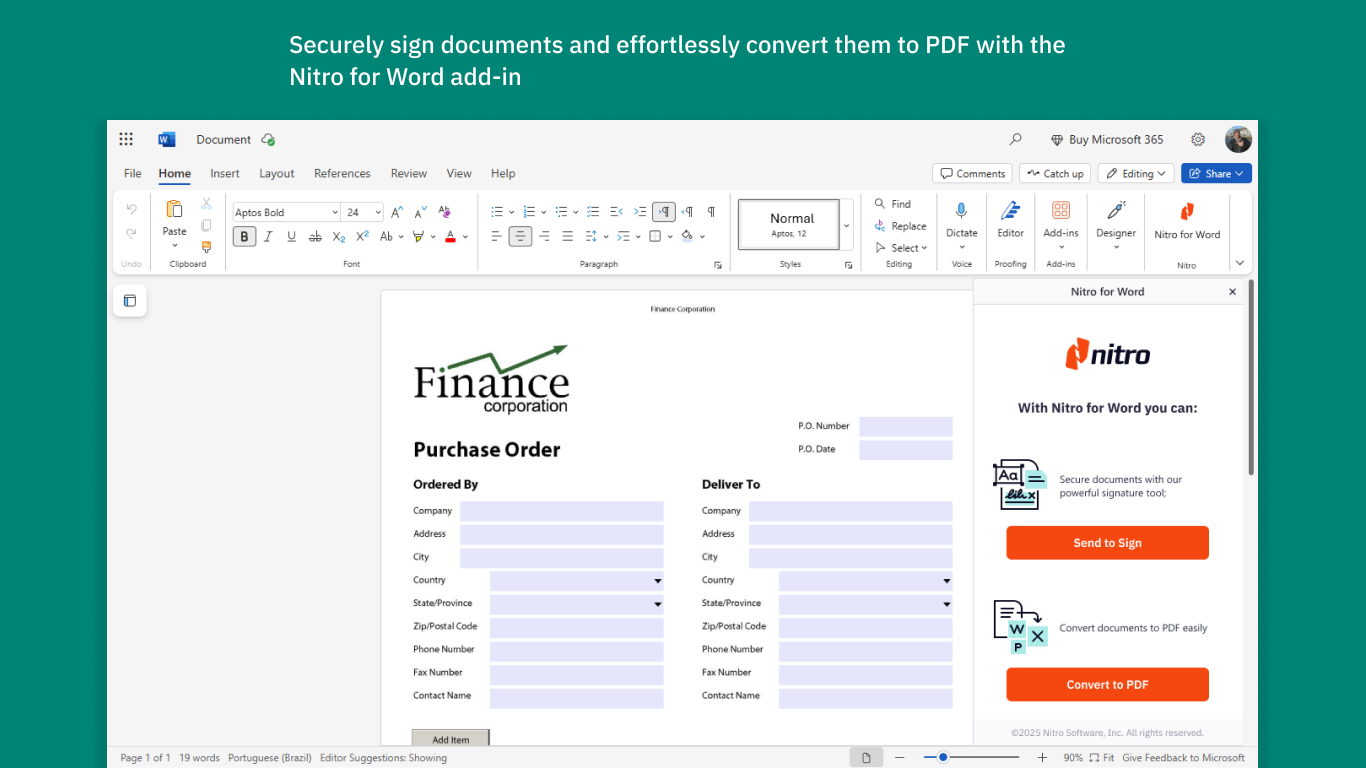Decrease paragraph indent
Viewport: 1366px width, 768px height.
(x=616, y=212)
